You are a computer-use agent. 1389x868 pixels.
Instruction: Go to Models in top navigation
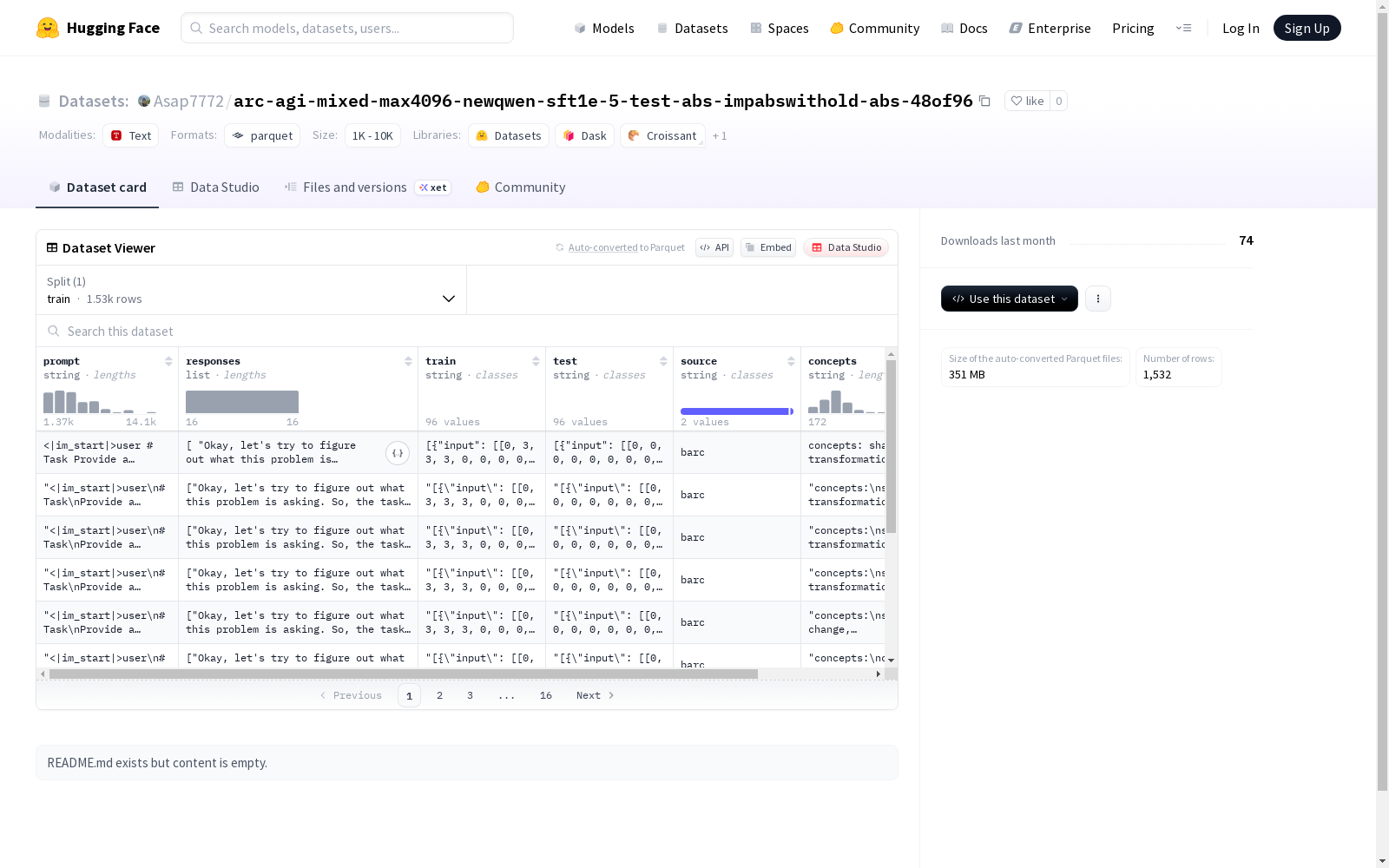click(604, 28)
